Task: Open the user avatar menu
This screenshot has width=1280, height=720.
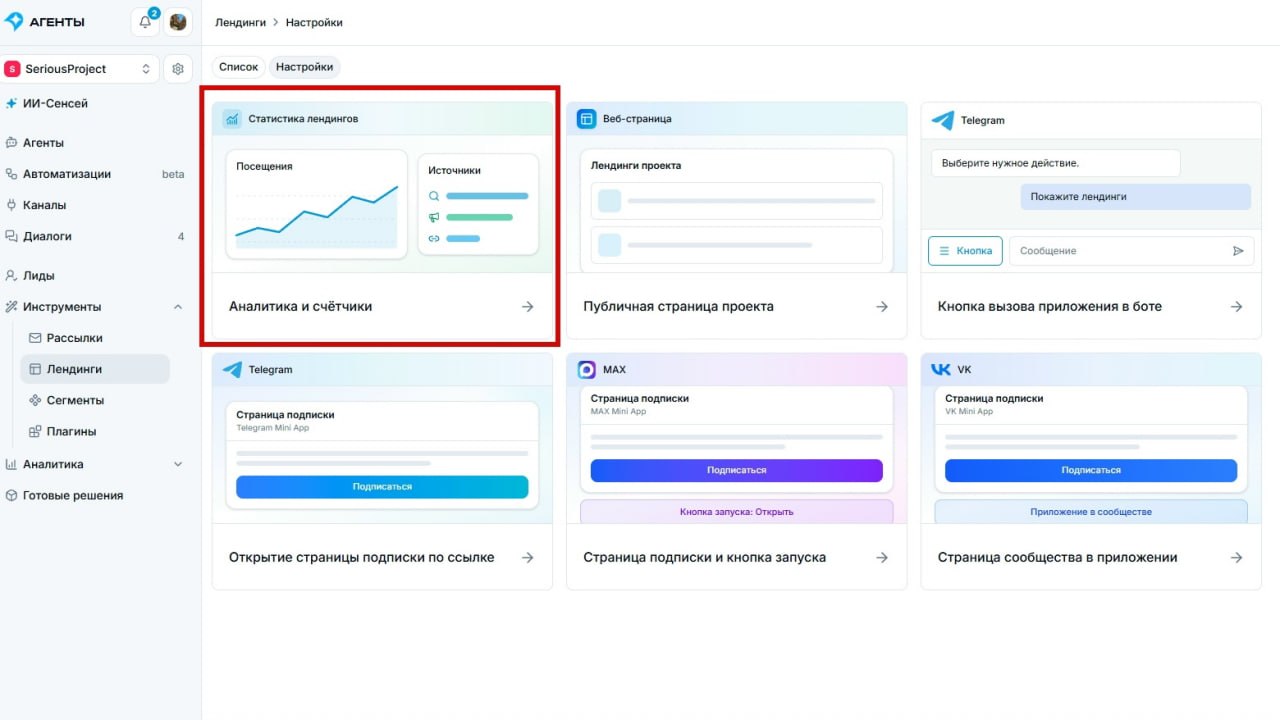Action: (x=178, y=22)
